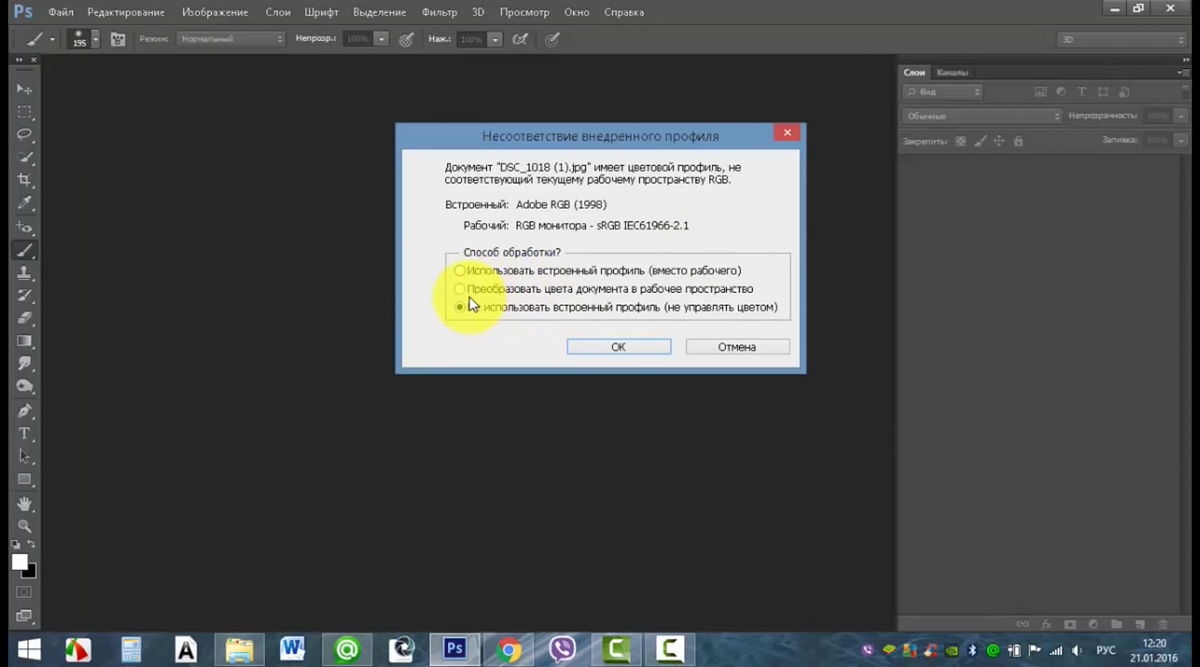The height and width of the screenshot is (667, 1200).
Task: Select the Gradient tool
Action: [25, 342]
